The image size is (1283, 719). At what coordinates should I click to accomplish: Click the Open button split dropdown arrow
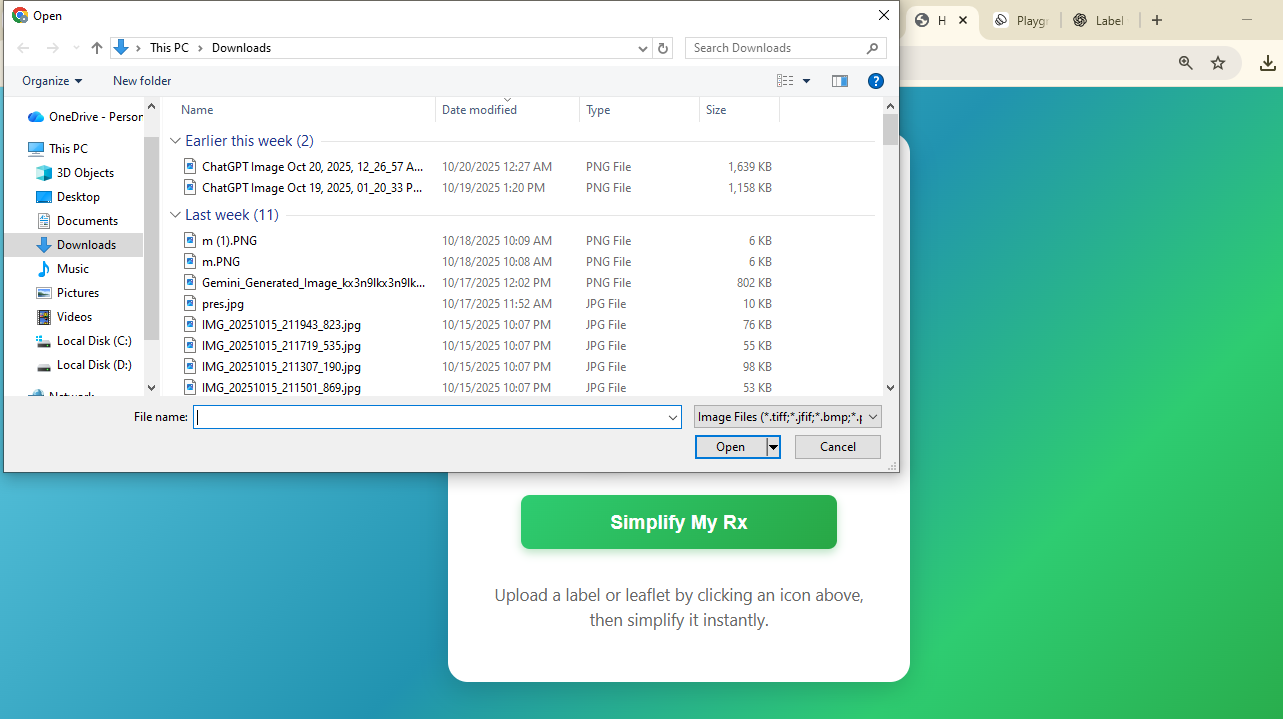pos(773,447)
